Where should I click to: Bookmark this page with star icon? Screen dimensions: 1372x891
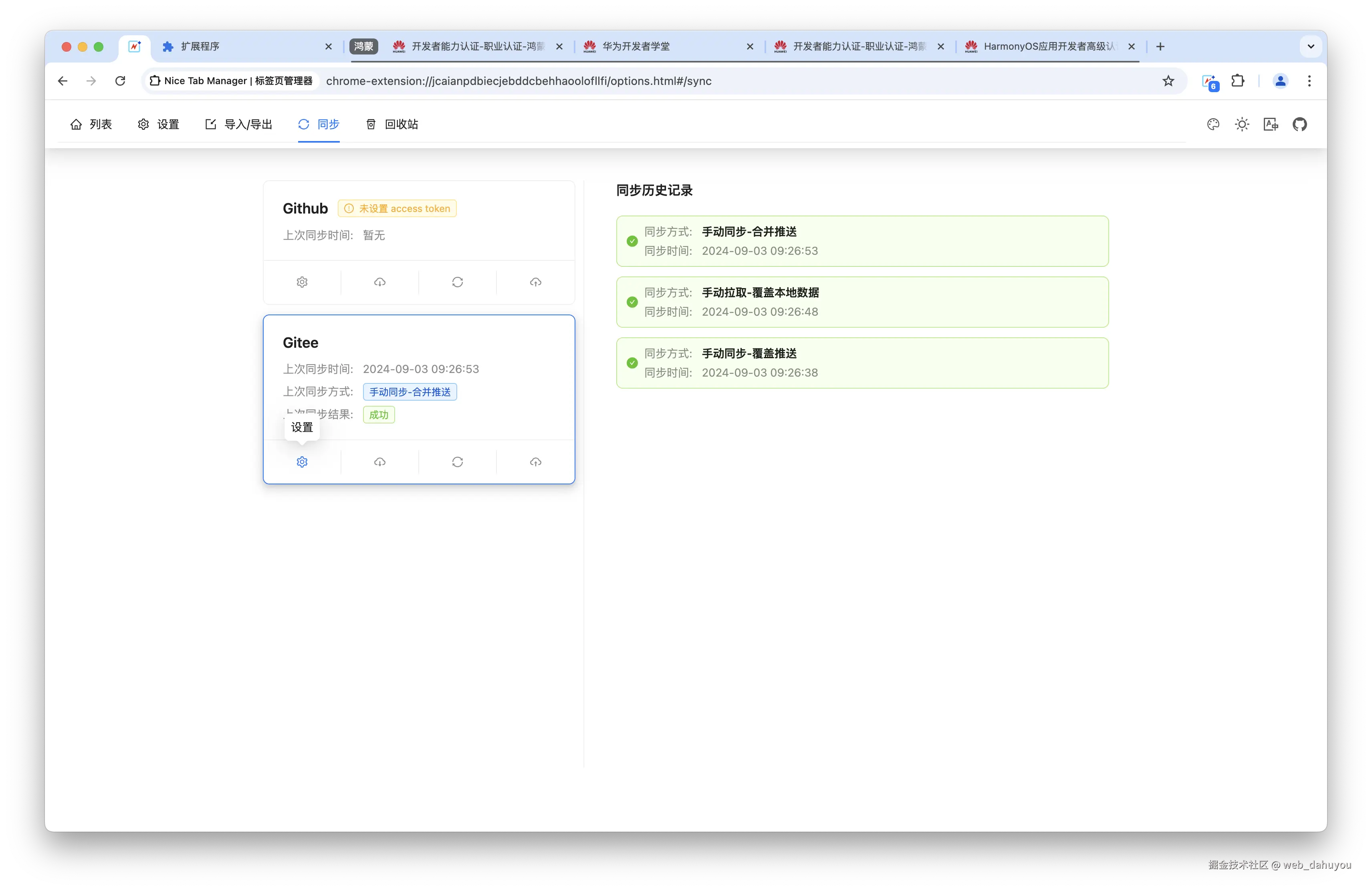(1168, 81)
